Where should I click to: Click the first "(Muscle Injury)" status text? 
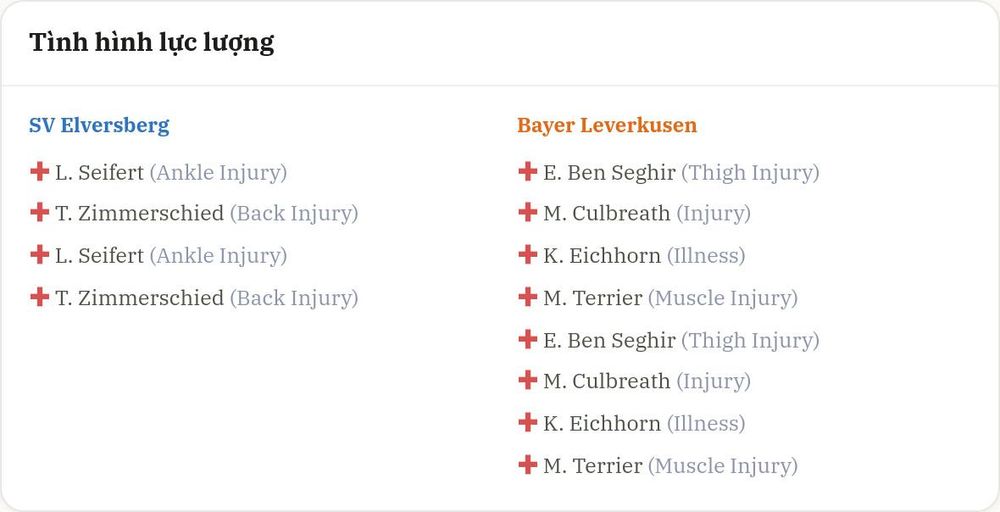point(723,298)
